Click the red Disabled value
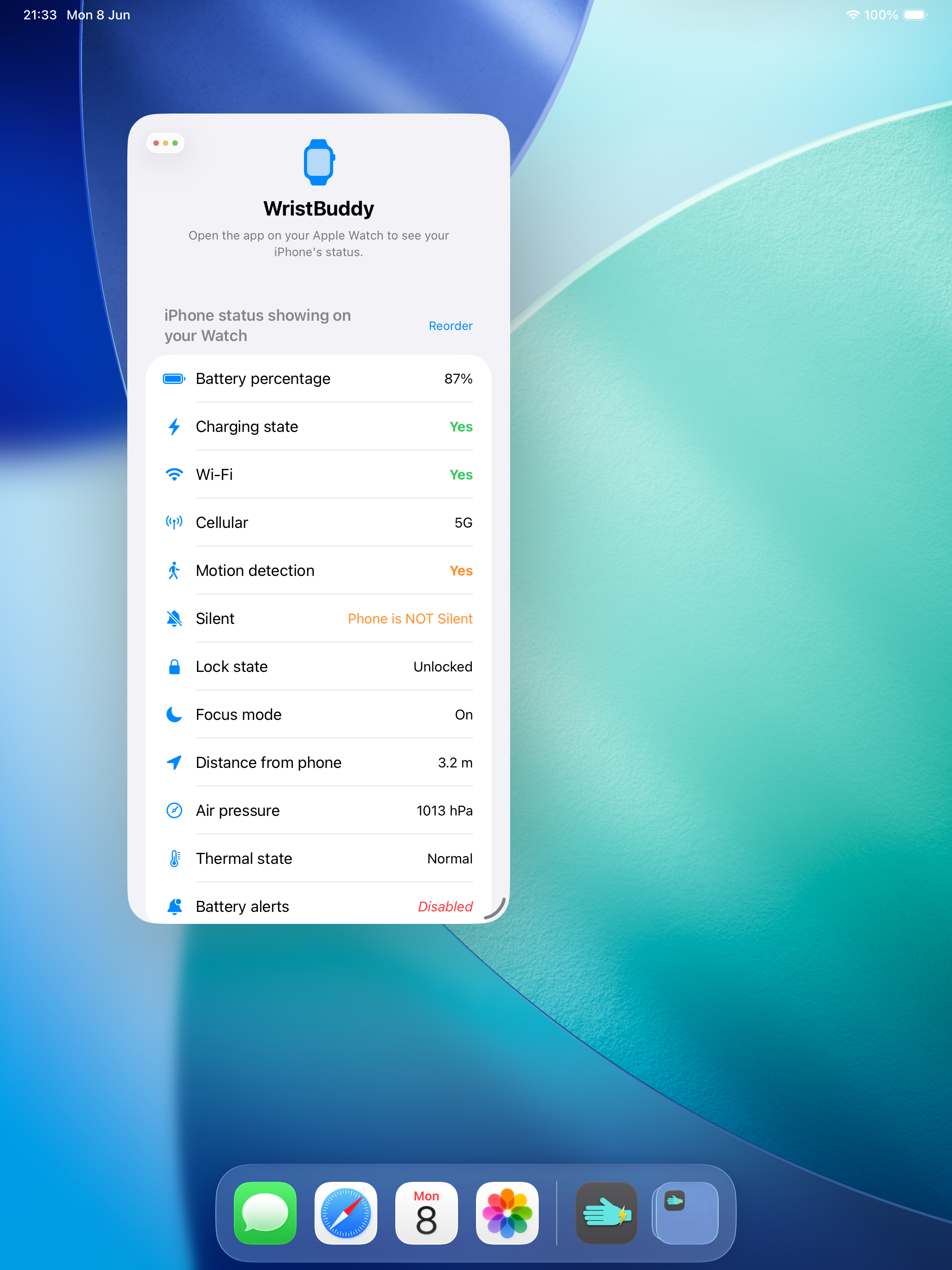The height and width of the screenshot is (1270, 952). [x=445, y=906]
